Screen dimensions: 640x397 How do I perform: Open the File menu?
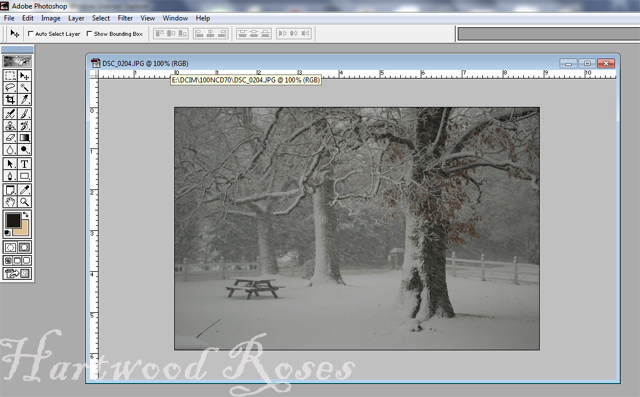click(x=9, y=18)
